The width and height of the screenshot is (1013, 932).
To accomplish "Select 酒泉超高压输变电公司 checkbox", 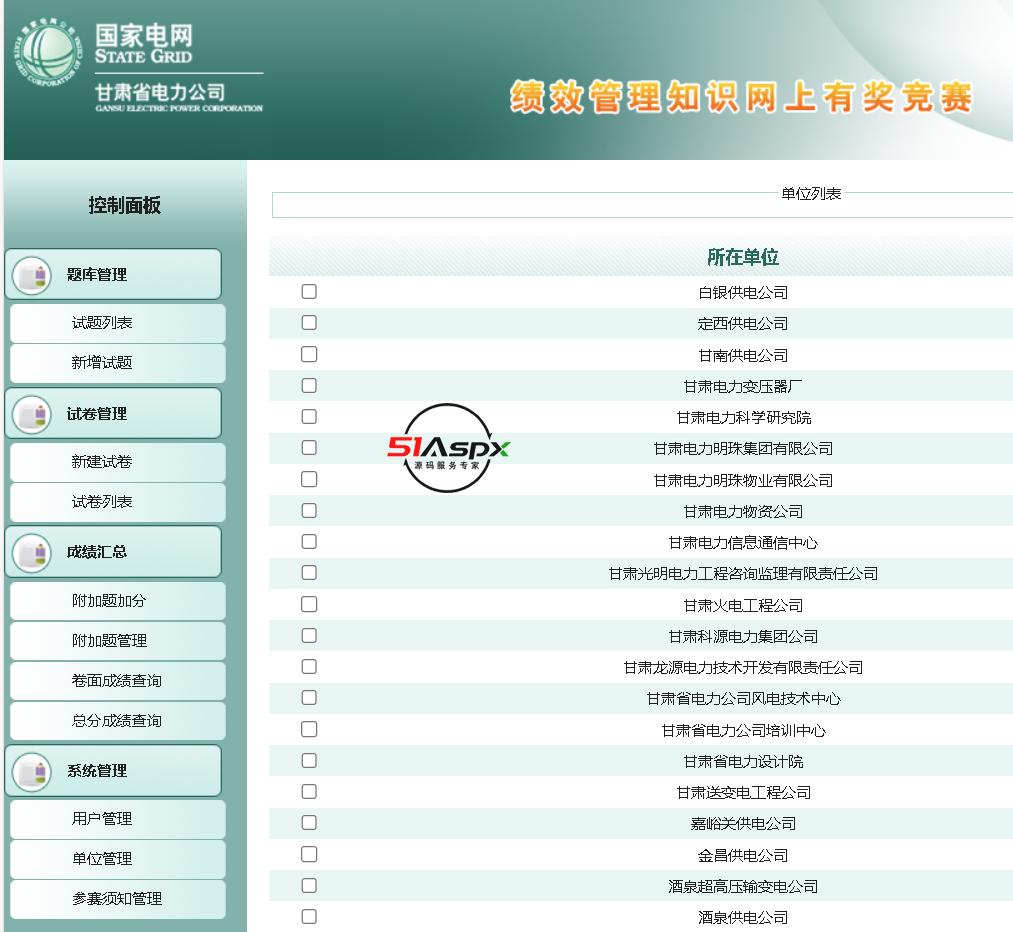I will (309, 885).
